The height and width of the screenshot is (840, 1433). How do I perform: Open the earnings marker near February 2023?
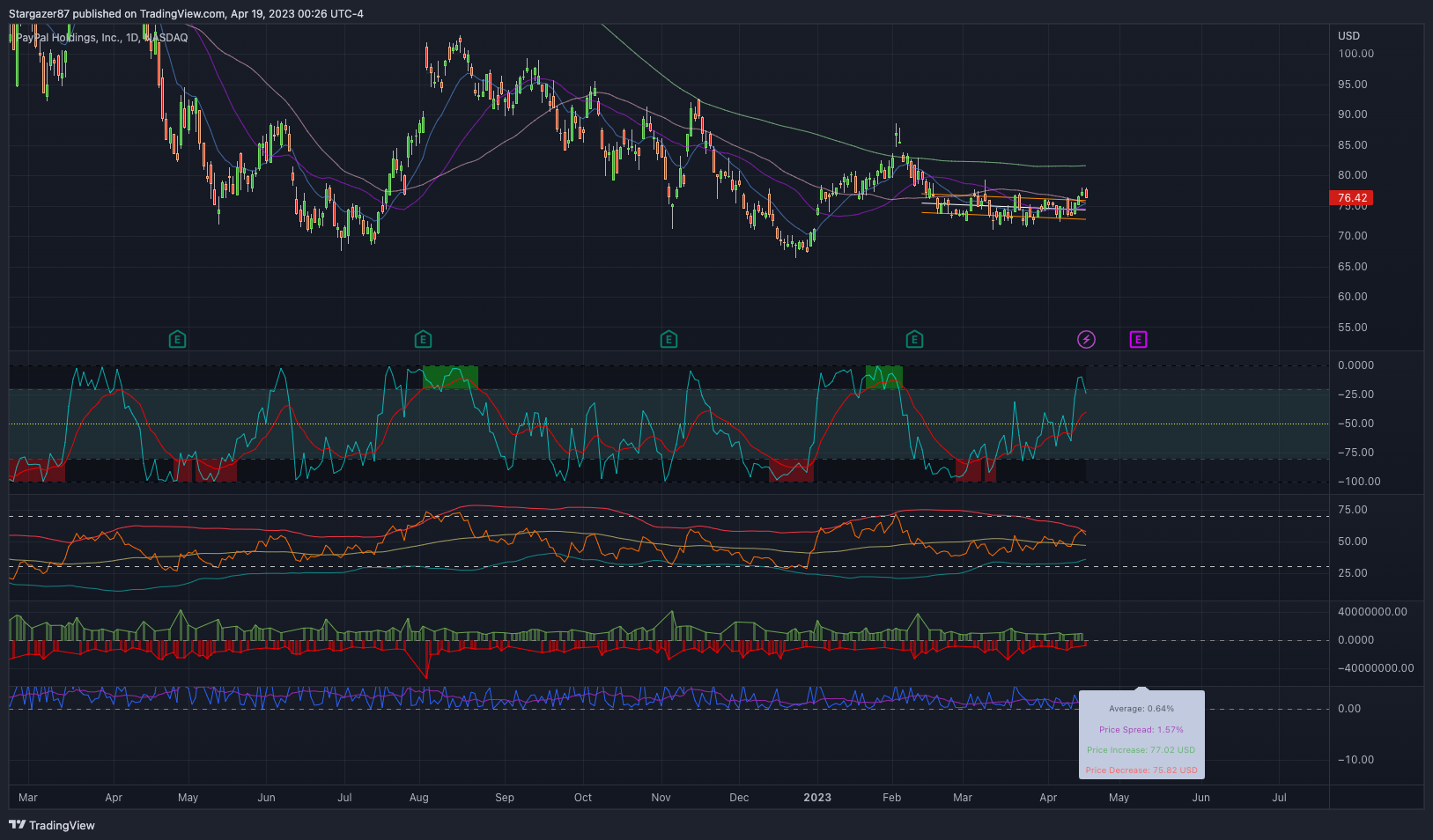click(x=914, y=339)
